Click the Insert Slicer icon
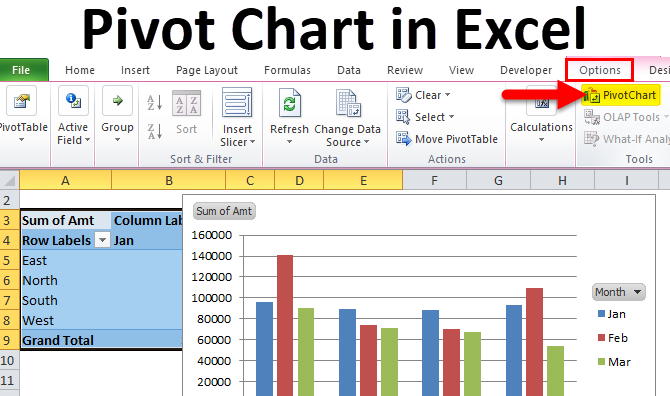The height and width of the screenshot is (396, 670). 237,103
